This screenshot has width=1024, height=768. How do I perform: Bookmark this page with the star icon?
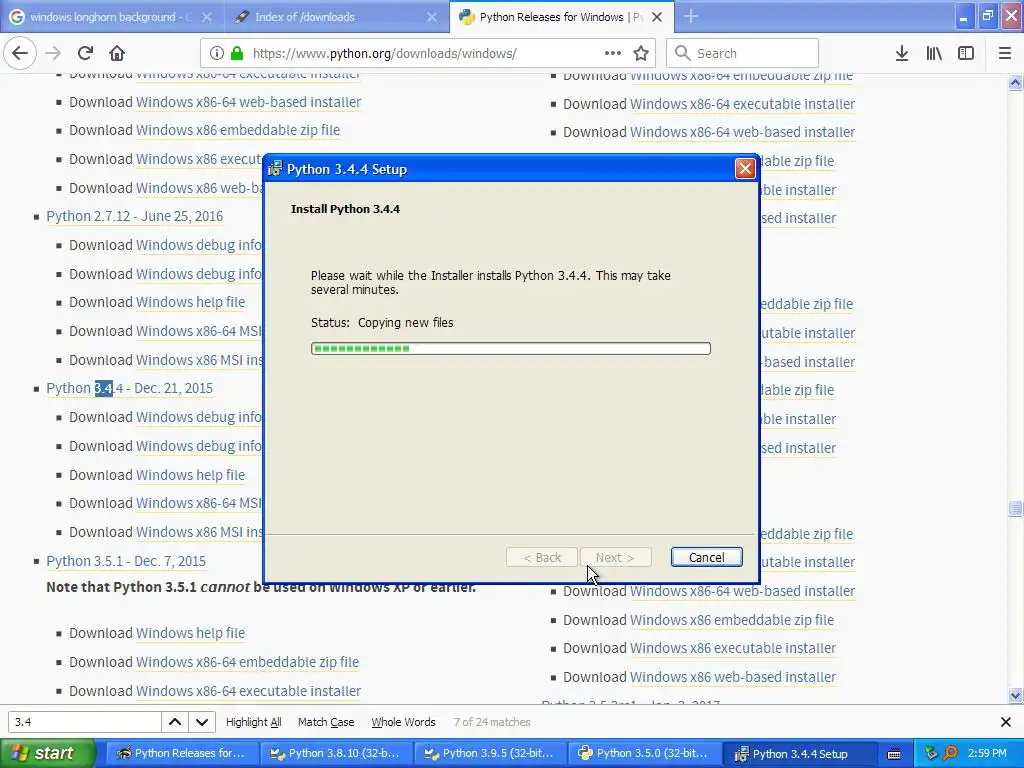[x=641, y=53]
